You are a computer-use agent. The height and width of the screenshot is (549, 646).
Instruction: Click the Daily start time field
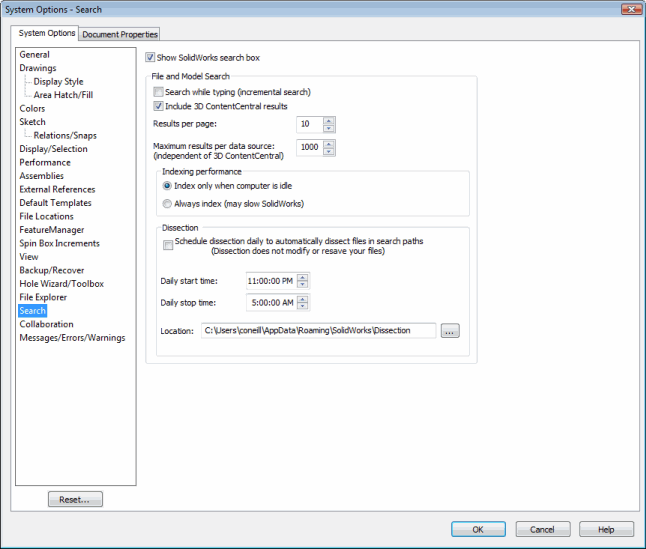(x=272, y=281)
